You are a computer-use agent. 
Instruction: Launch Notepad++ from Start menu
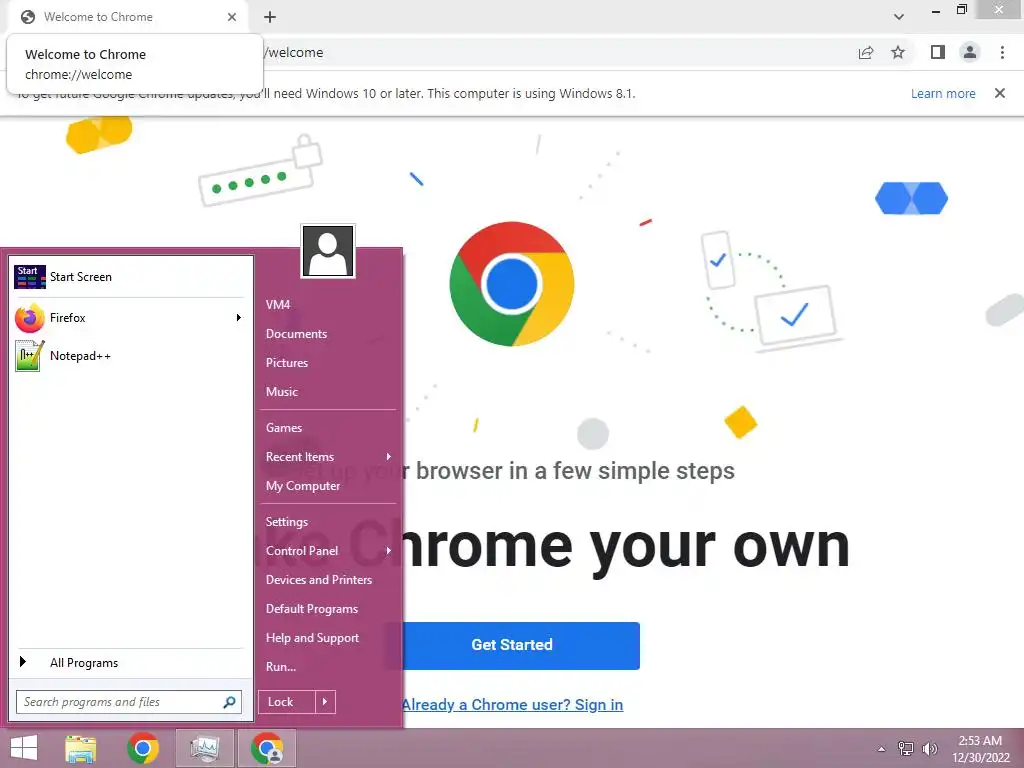click(x=129, y=356)
